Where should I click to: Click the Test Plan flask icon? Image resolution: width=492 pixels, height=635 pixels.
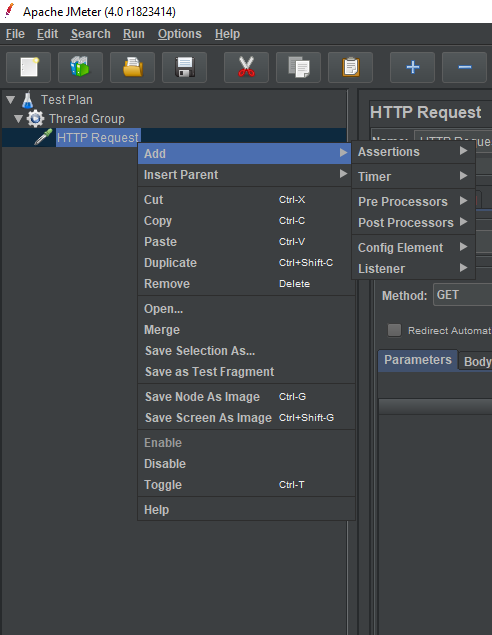click(28, 100)
